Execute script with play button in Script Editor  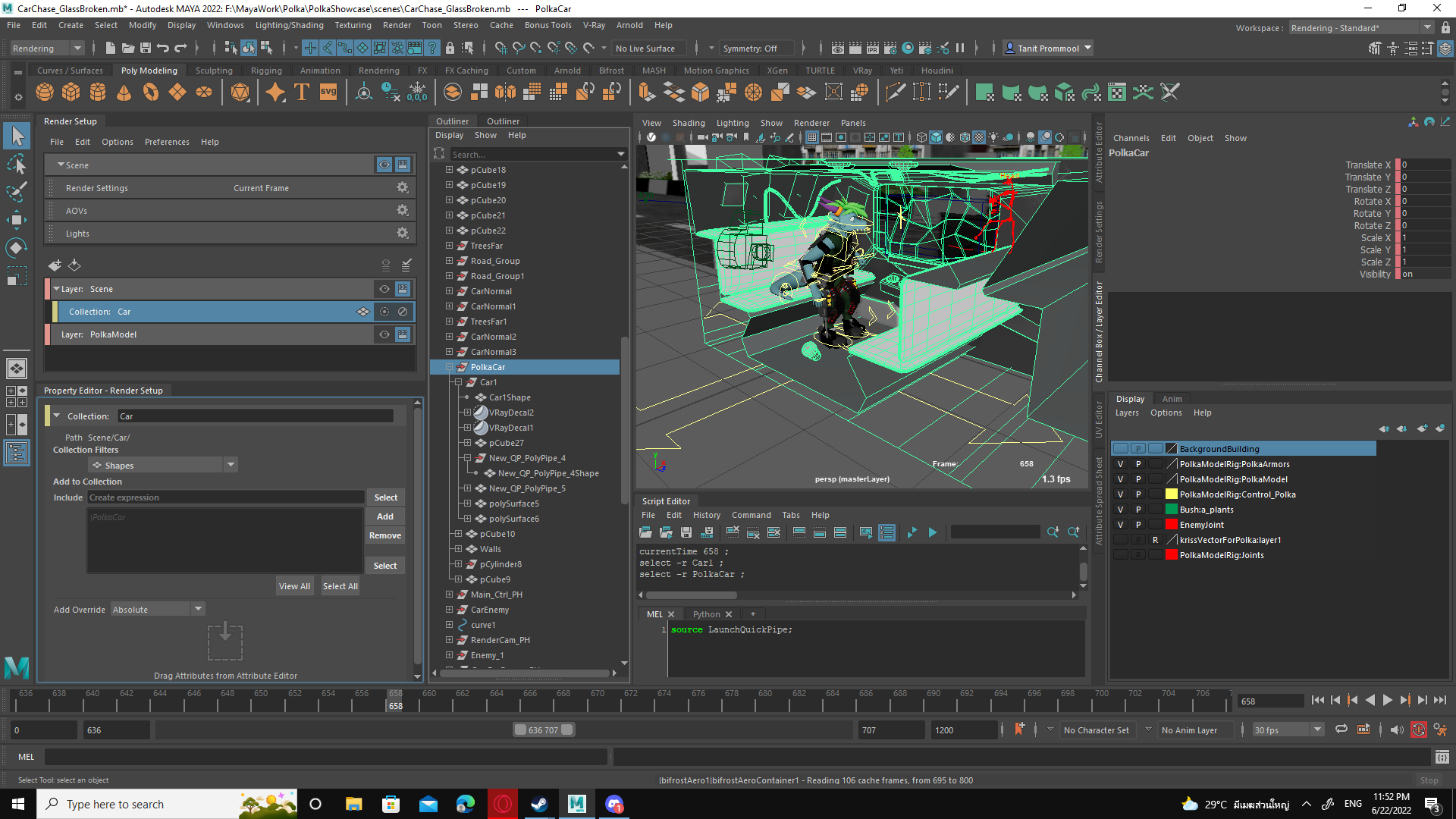point(933,532)
